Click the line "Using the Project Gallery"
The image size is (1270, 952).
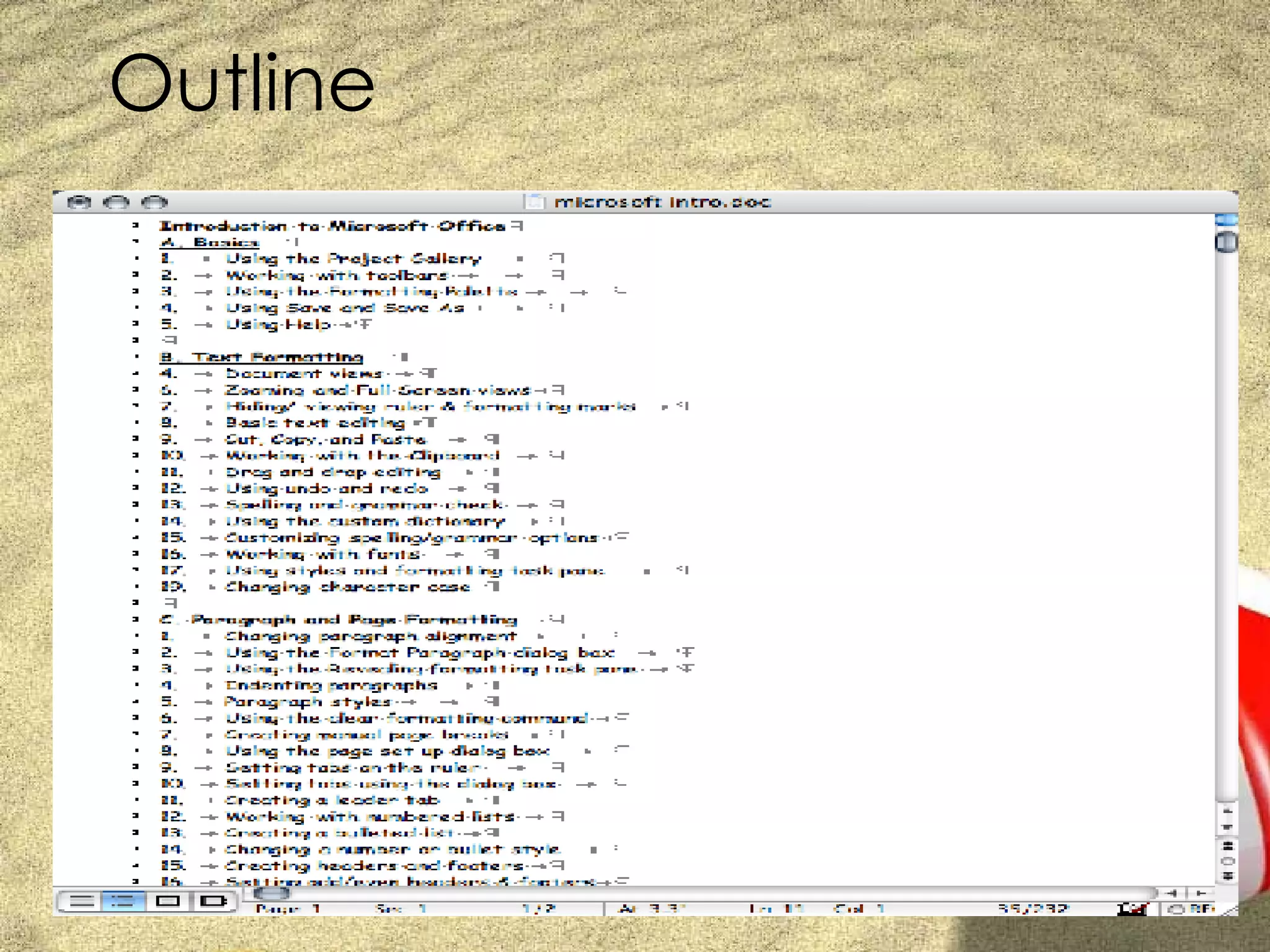353,258
